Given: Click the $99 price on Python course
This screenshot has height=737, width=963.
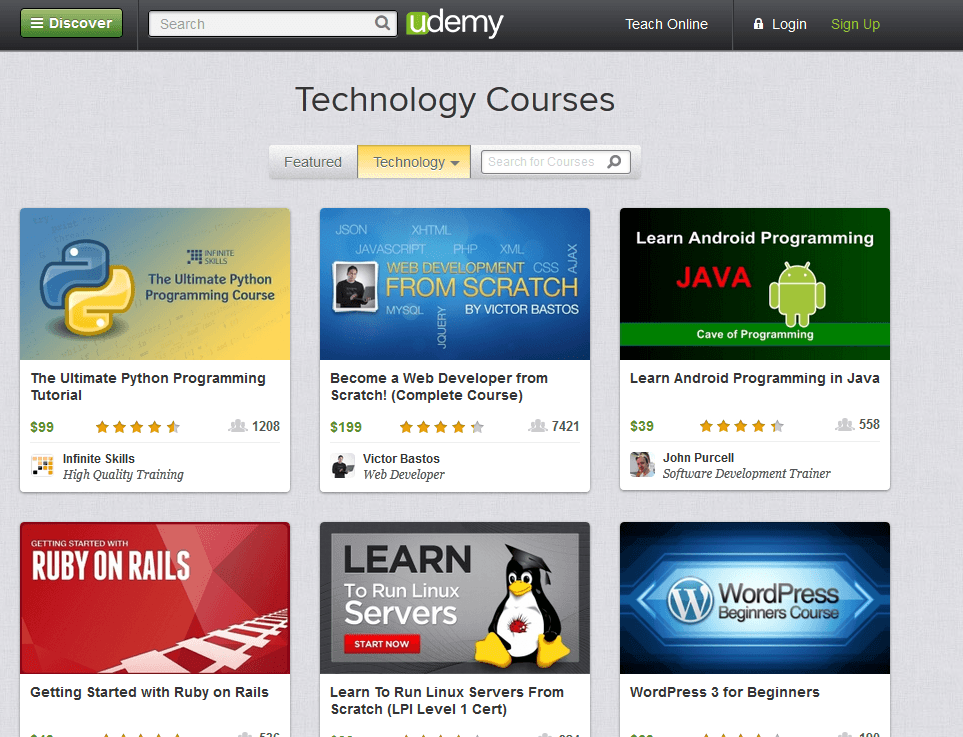Looking at the screenshot, I should [42, 427].
